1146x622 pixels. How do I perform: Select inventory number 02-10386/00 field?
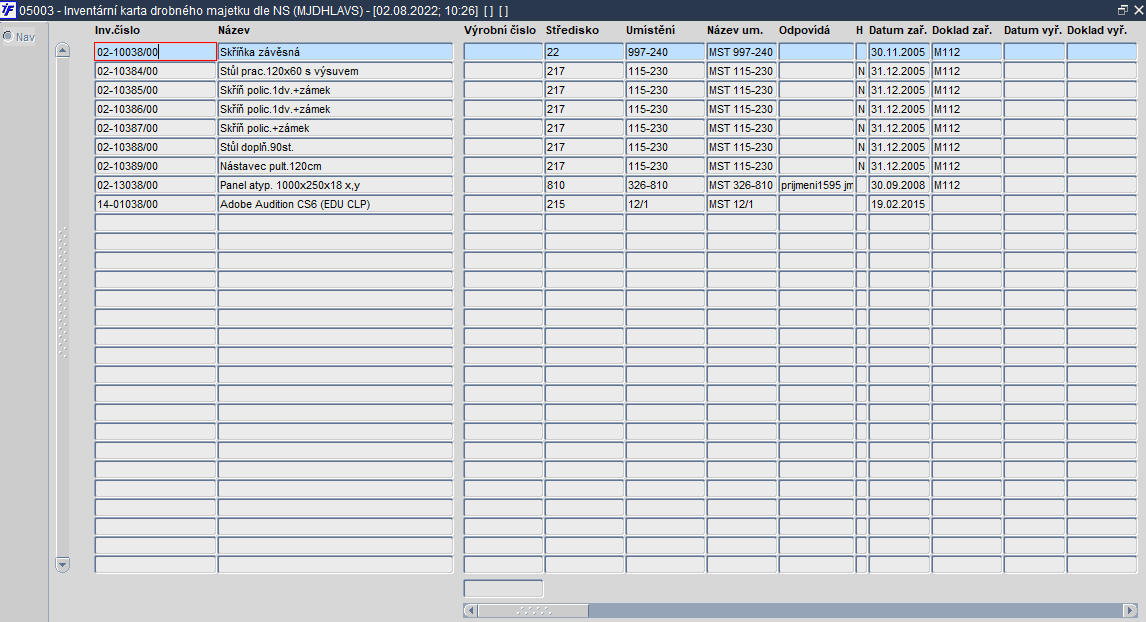click(156, 109)
